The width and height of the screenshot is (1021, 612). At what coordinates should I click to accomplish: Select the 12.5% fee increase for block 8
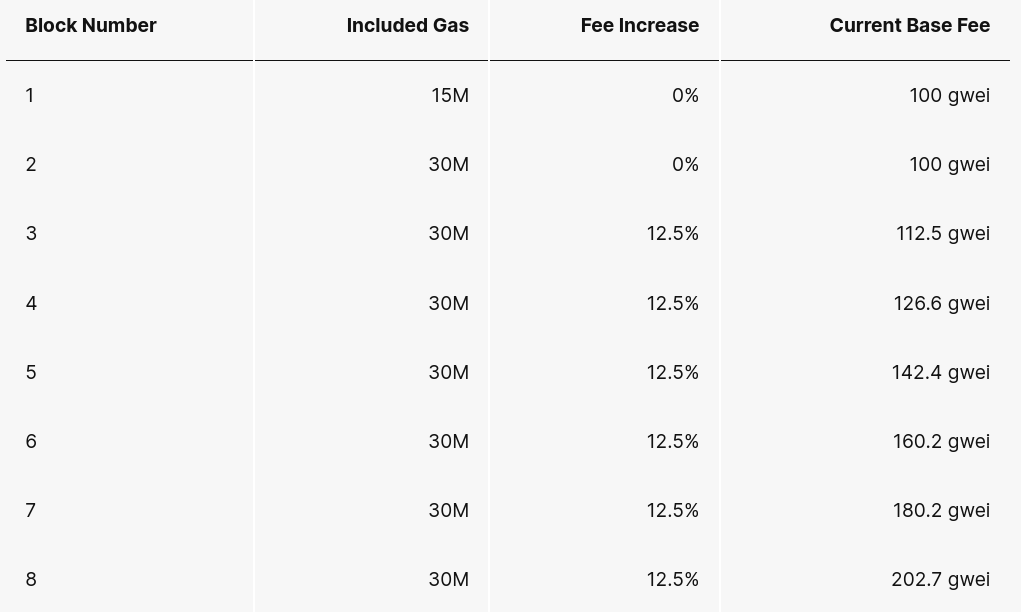click(x=673, y=579)
